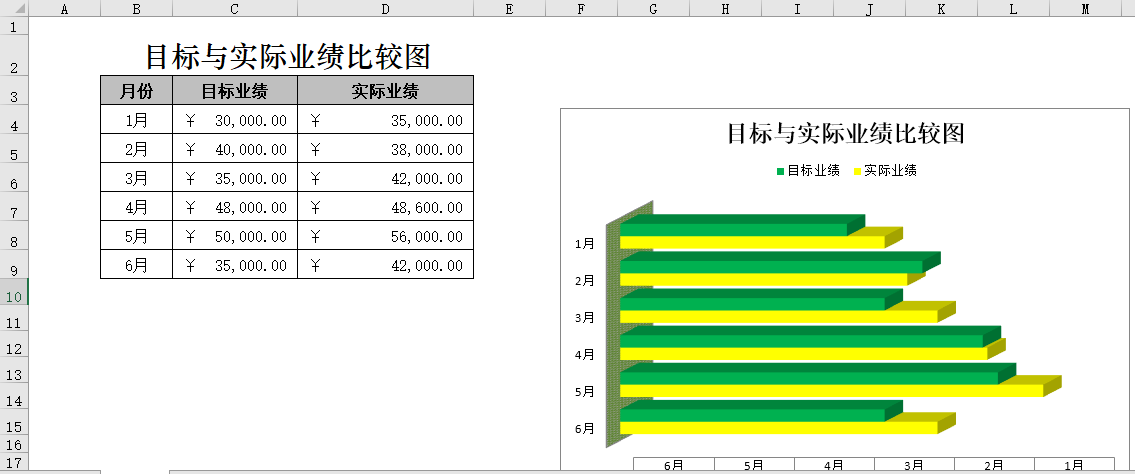The height and width of the screenshot is (474, 1135).
Task: Select the 实际业绩 table header cell
Action: (x=385, y=91)
